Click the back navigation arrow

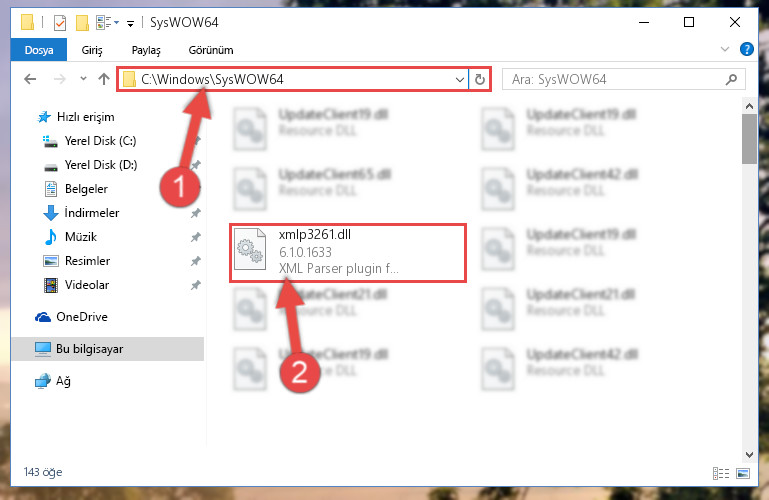coord(30,79)
